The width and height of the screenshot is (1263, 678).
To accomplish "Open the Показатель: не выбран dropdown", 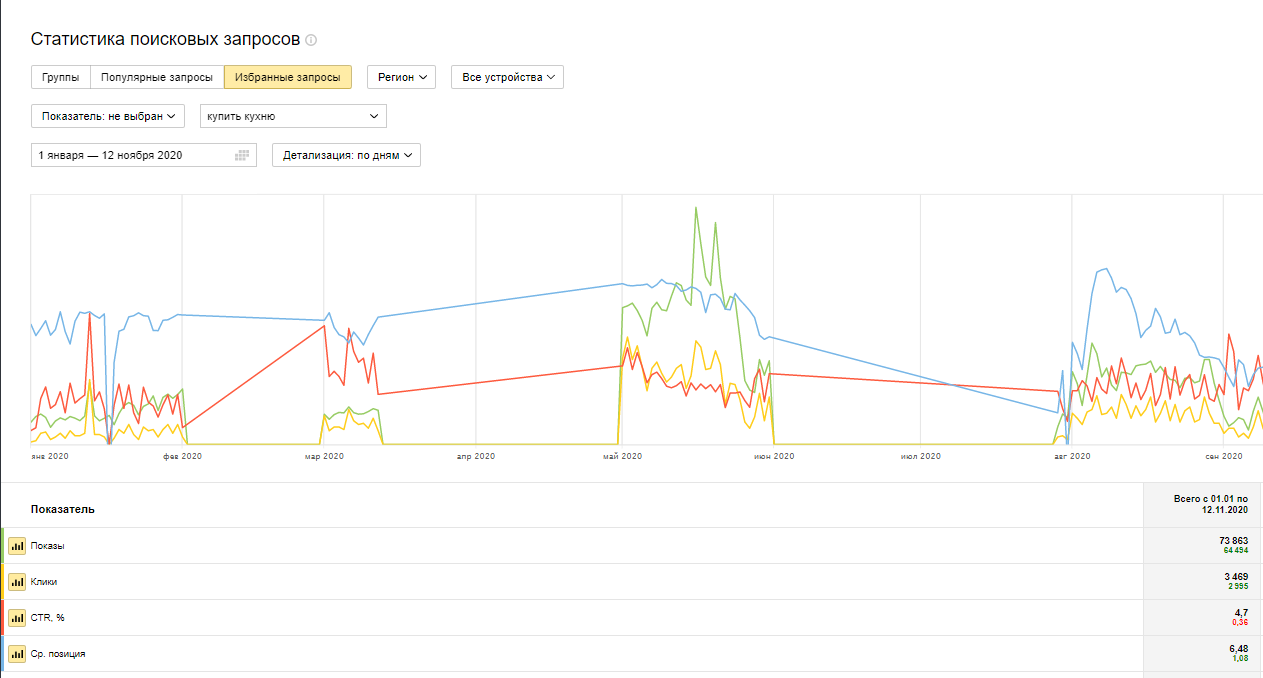I will (108, 116).
